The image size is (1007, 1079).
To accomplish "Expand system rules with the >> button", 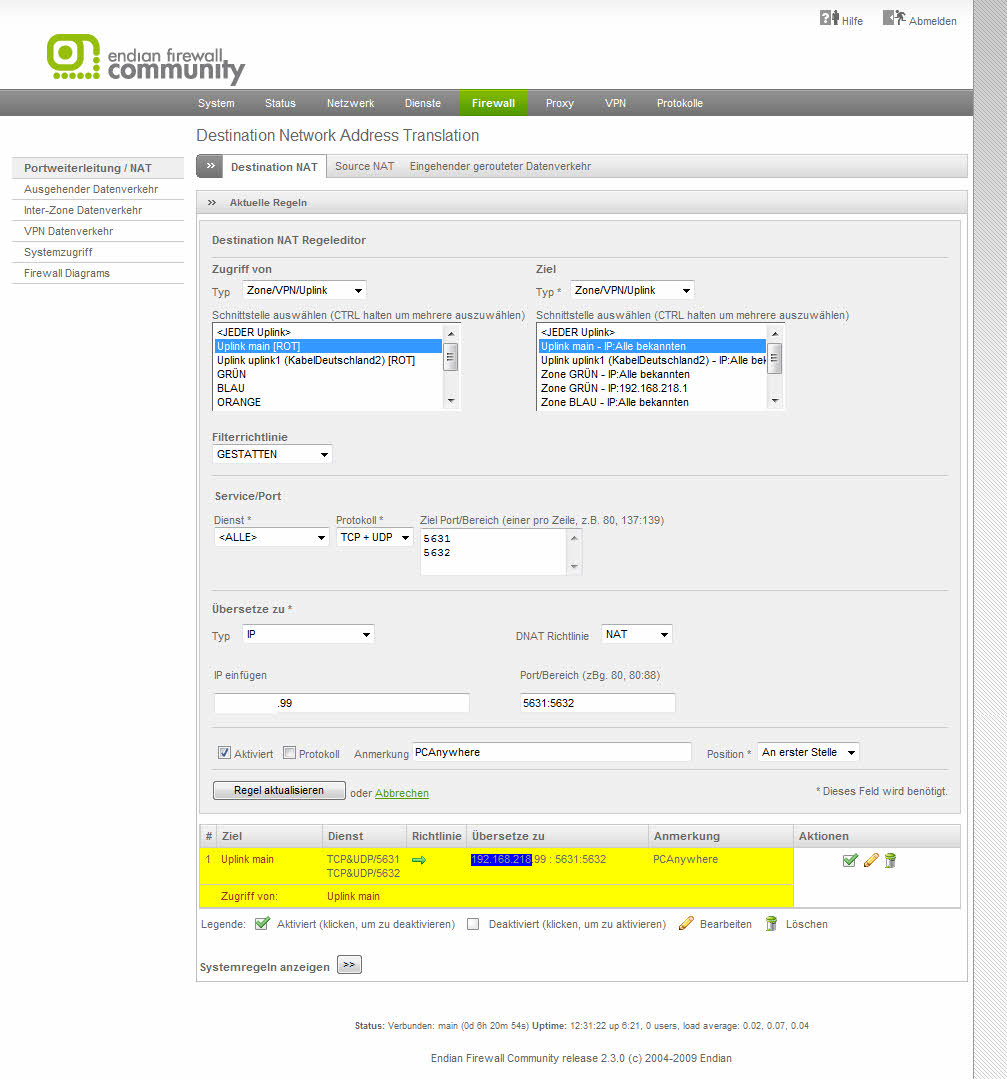I will (349, 965).
